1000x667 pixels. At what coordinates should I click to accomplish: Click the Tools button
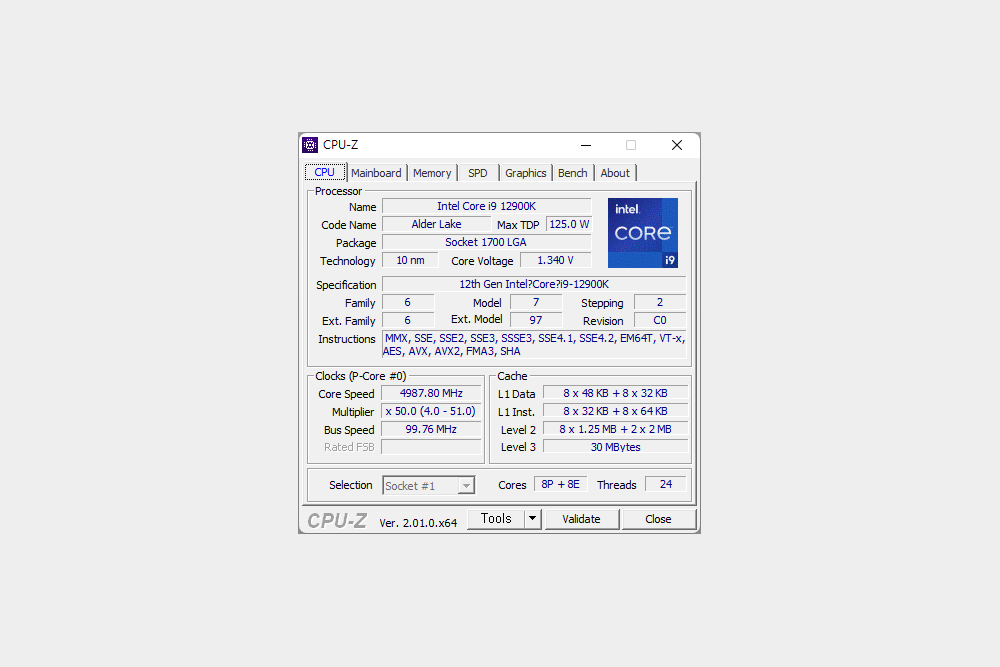click(x=496, y=518)
